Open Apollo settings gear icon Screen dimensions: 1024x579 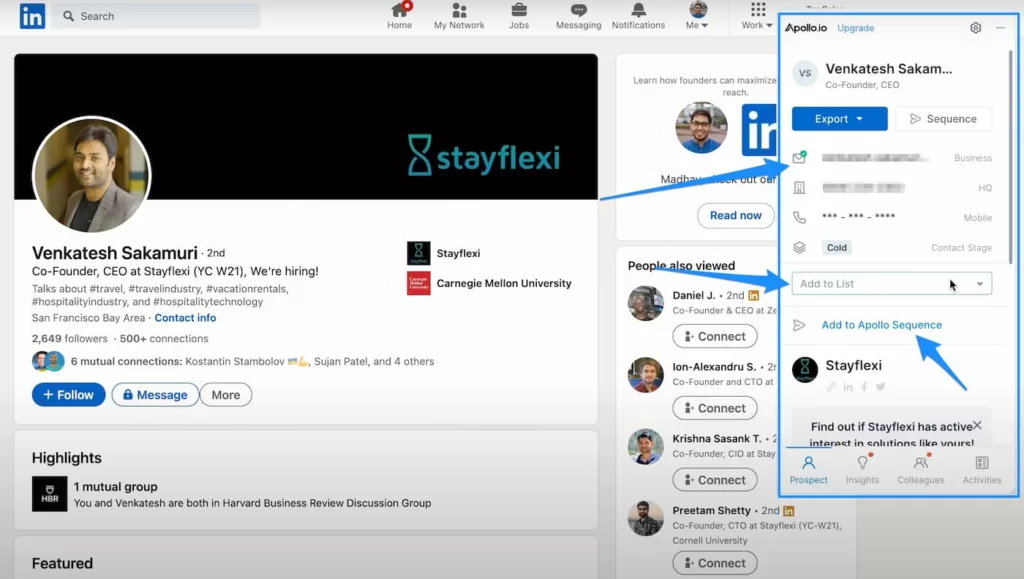coord(975,28)
